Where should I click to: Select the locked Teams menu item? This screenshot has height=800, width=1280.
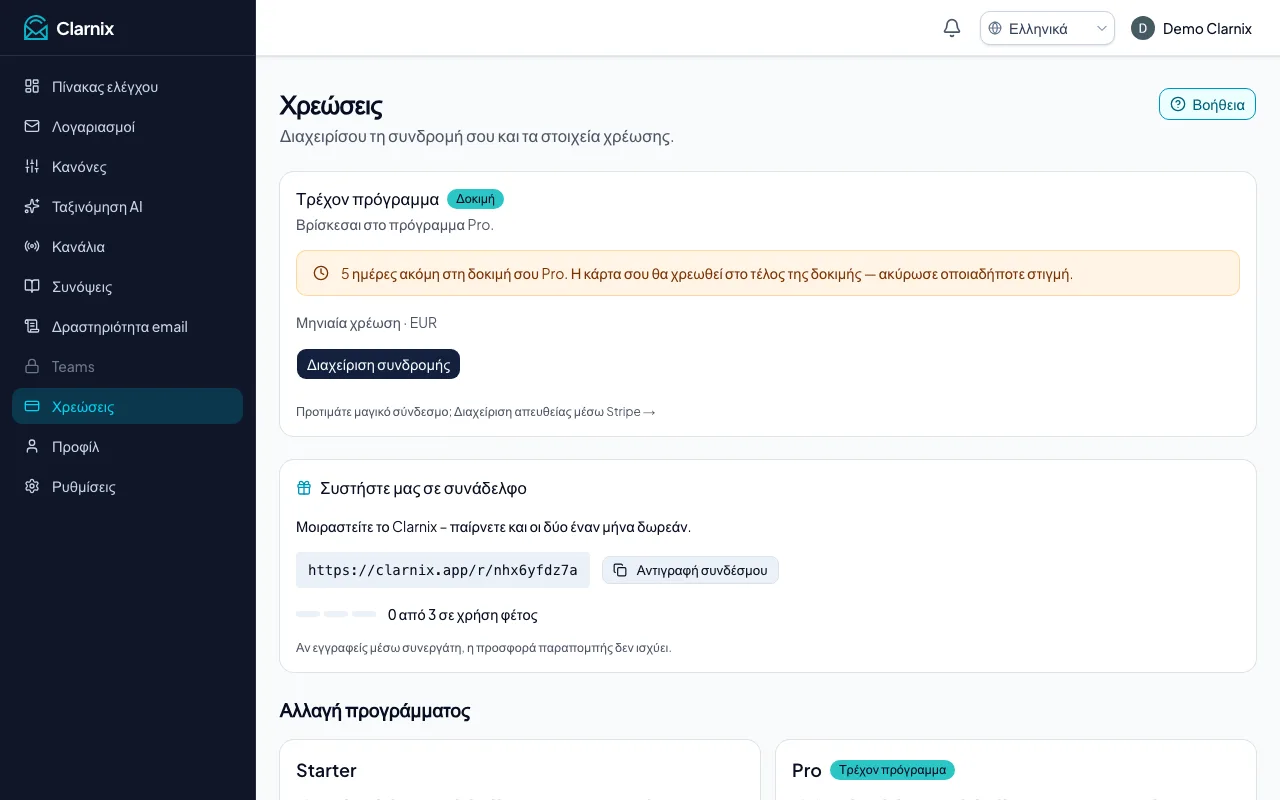(127, 366)
